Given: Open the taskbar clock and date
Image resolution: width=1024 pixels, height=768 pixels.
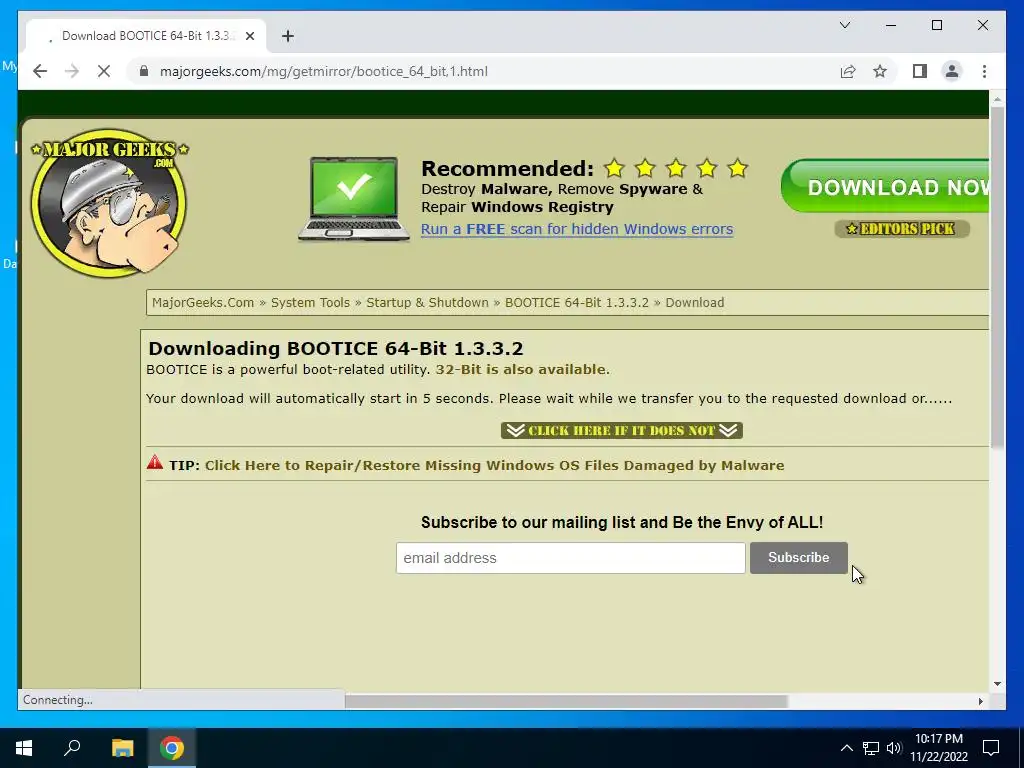Looking at the screenshot, I should [x=938, y=748].
